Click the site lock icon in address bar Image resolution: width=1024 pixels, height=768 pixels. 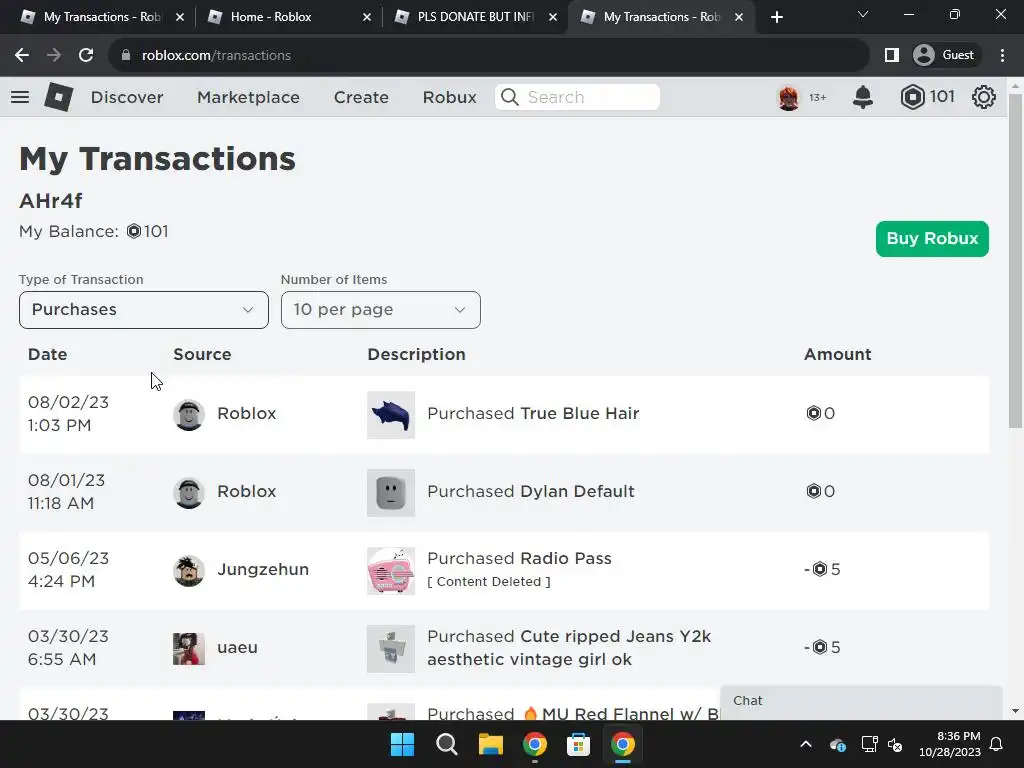(x=126, y=55)
